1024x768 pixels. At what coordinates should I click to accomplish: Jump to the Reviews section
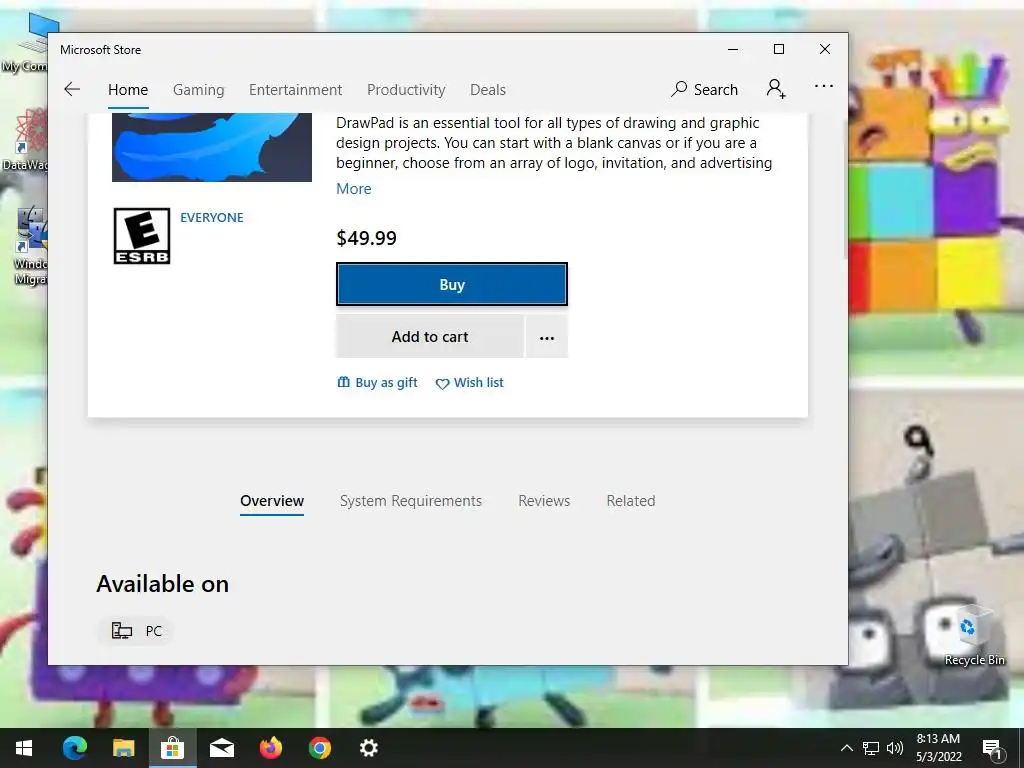click(x=544, y=501)
